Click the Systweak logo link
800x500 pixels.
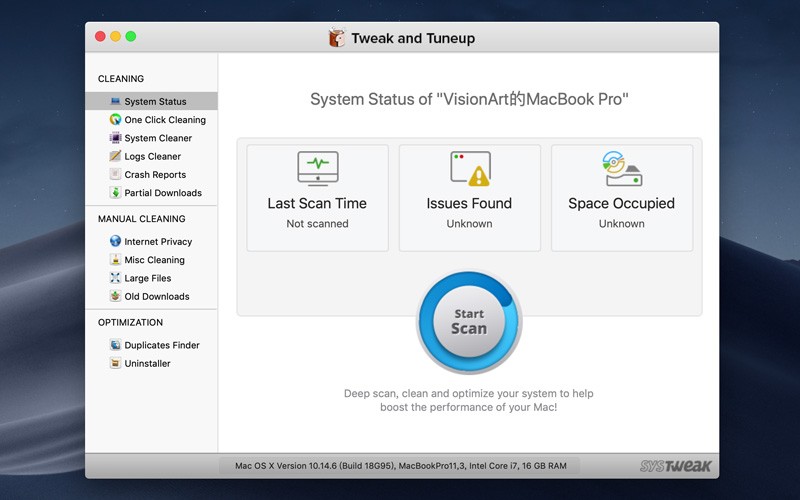point(676,466)
